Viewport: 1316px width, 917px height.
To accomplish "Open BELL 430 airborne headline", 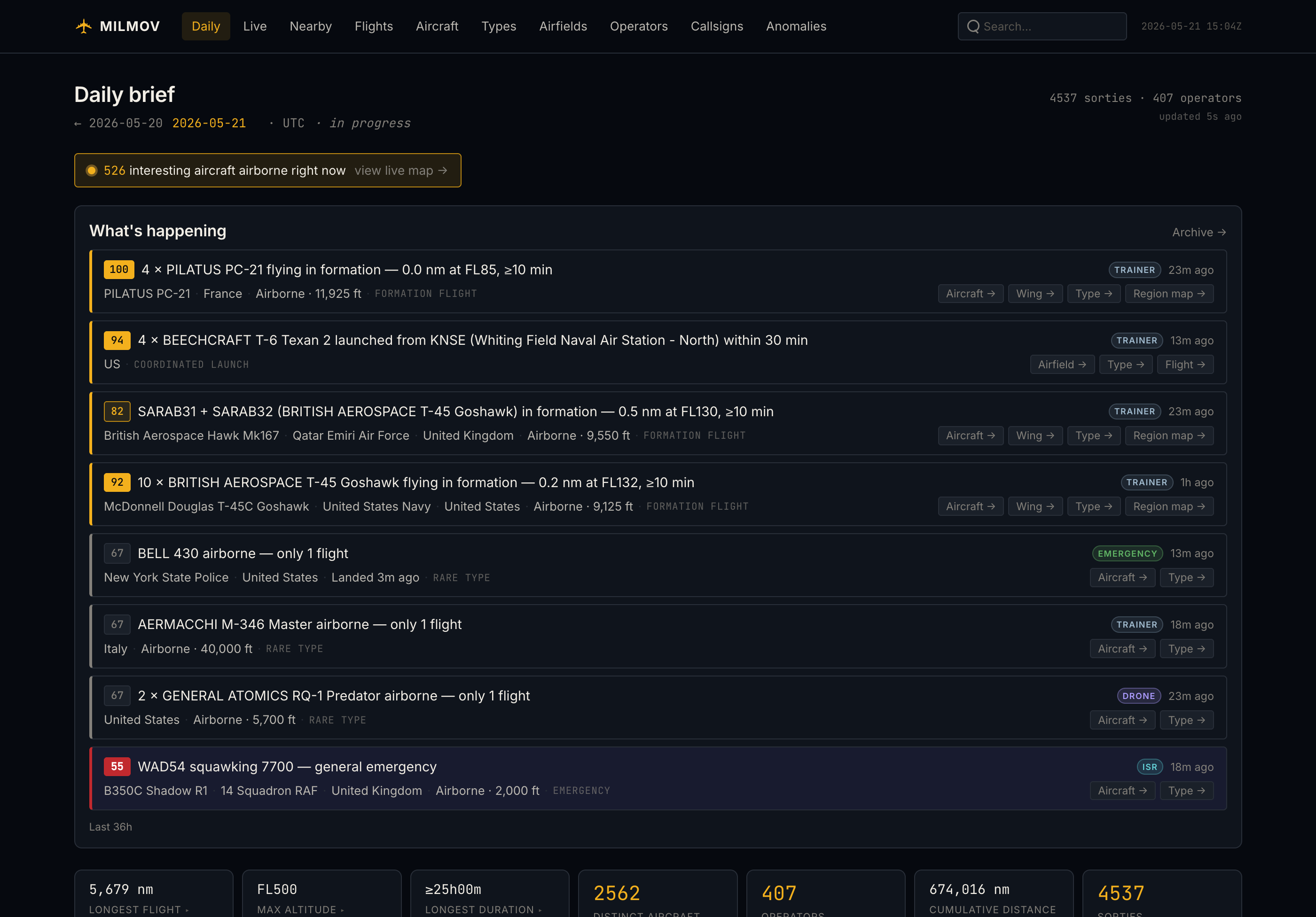I will click(243, 554).
